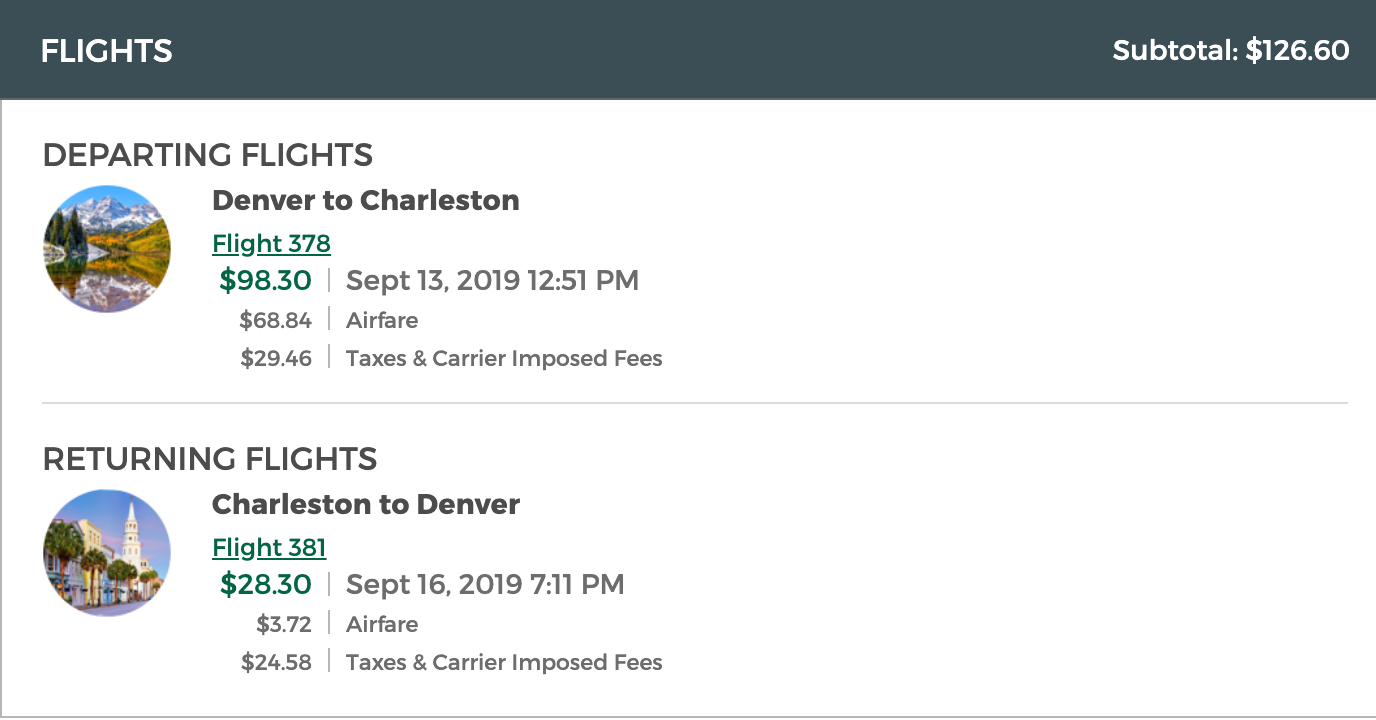This screenshot has height=720, width=1376.
Task: Select the Sept 16, 2019 7:11 PM date
Action: [x=485, y=585]
